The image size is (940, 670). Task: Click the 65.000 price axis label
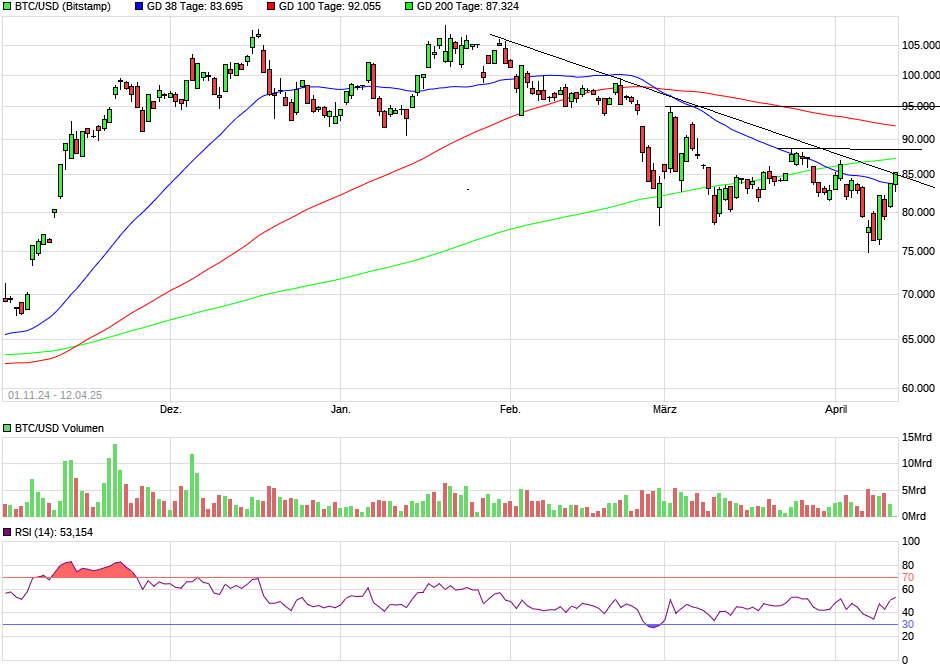click(x=918, y=339)
